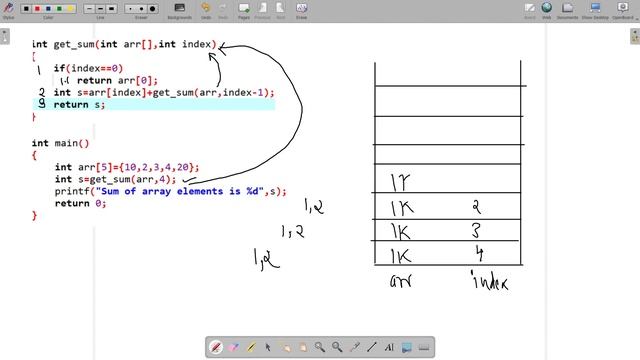Image resolution: width=640 pixels, height=360 pixels.
Task: Open the OpenBoard menu
Action: pyautogui.click(x=623, y=10)
